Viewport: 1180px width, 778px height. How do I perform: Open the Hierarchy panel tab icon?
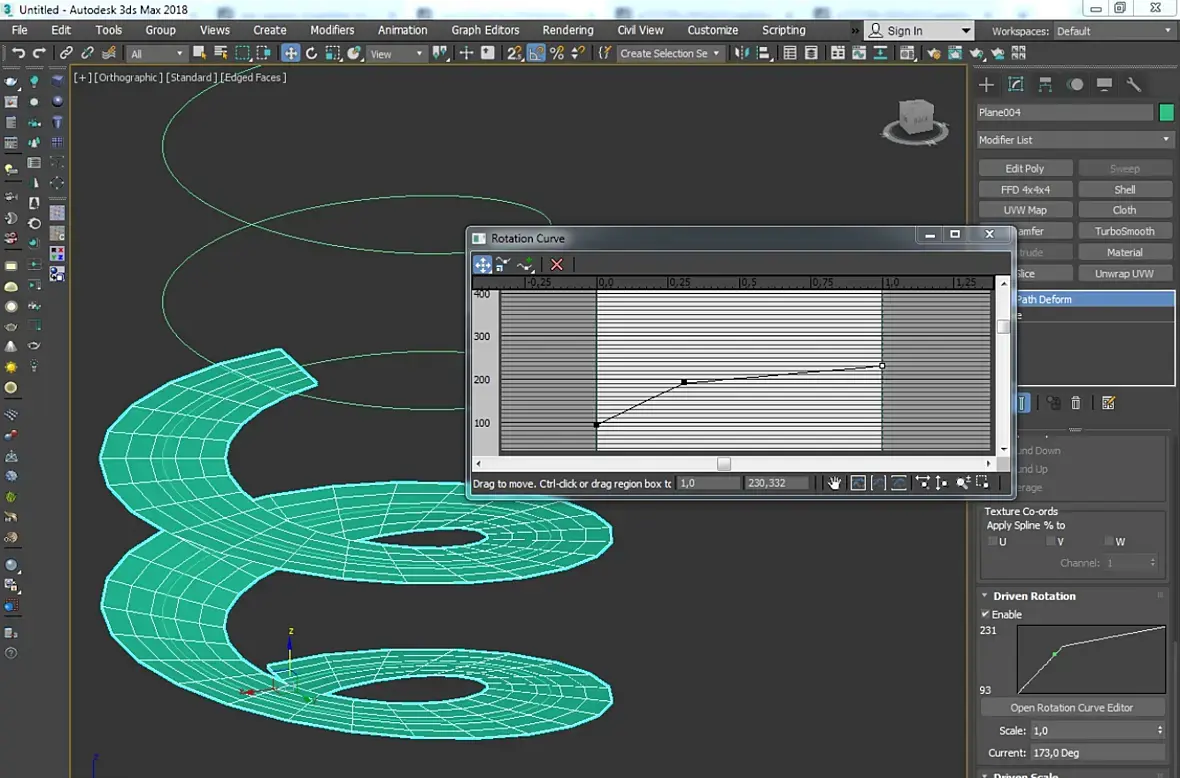[1045, 85]
